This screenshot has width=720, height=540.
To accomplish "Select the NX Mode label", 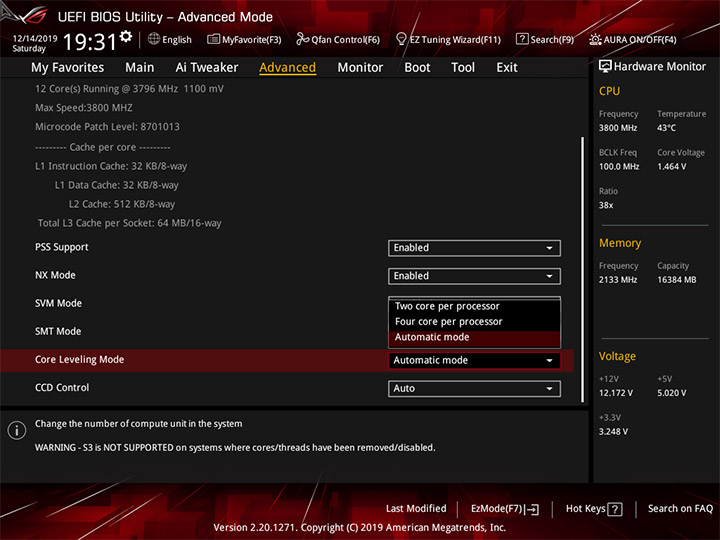I will (x=55, y=276).
